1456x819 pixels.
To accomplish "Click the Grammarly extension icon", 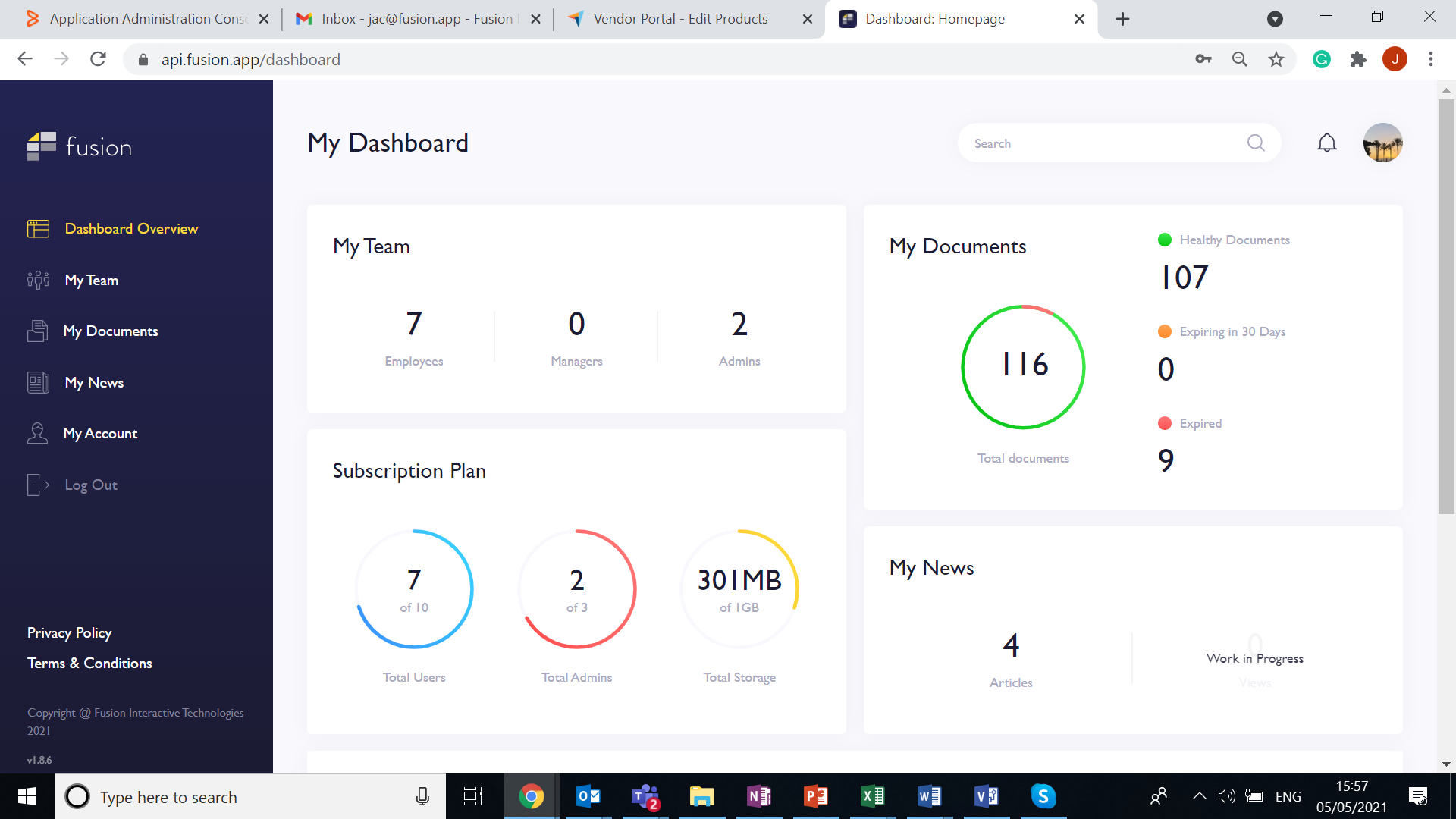I will tap(1322, 59).
